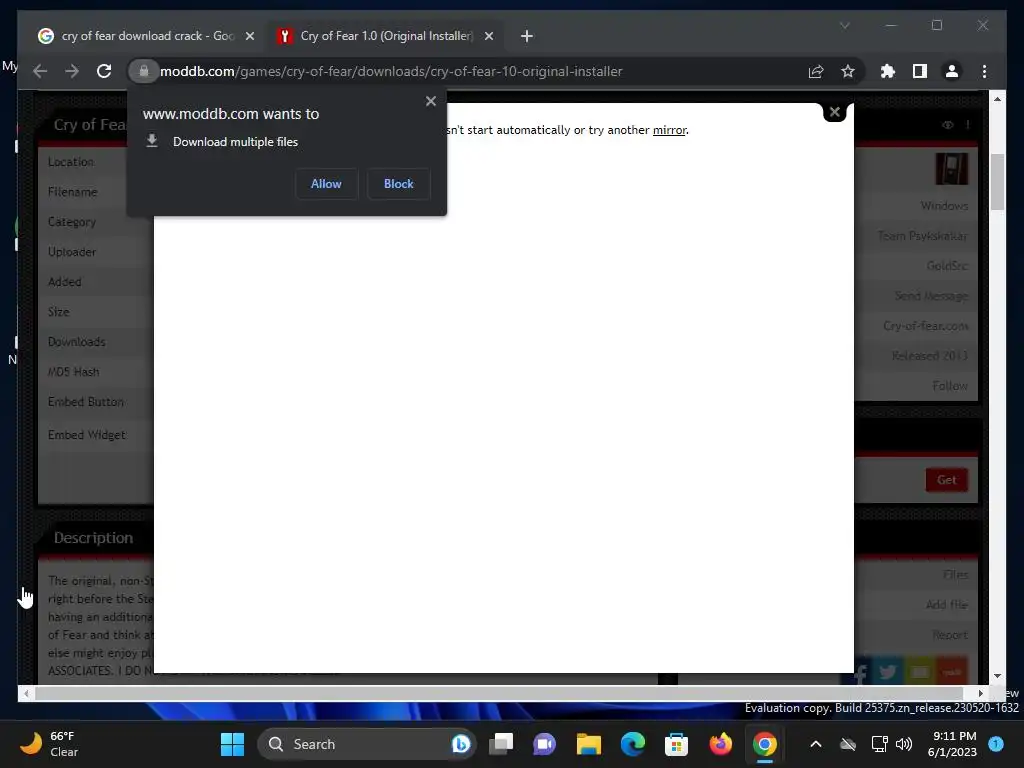Open the mirror link
The image size is (1024, 768).
(669, 130)
